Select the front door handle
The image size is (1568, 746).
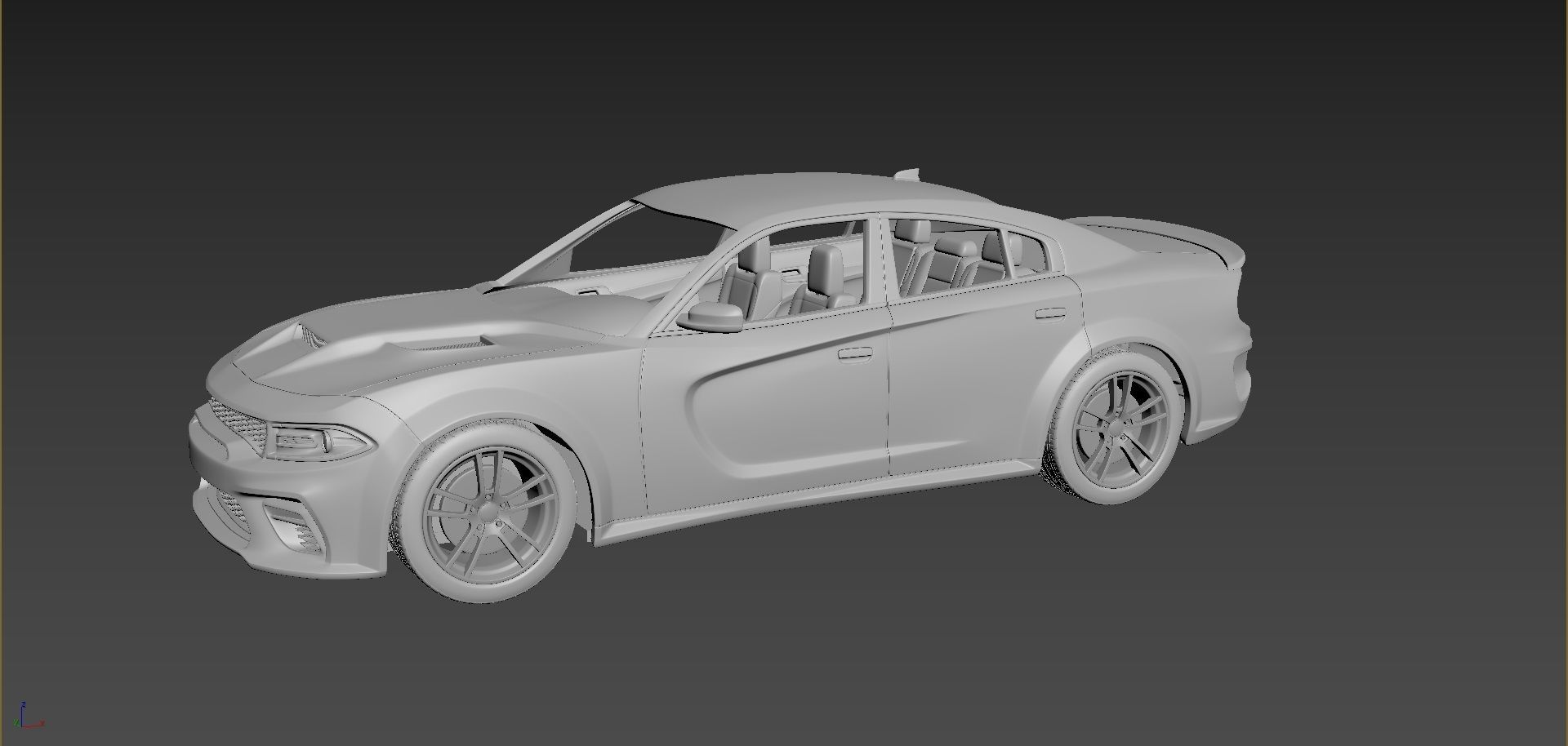[854, 353]
